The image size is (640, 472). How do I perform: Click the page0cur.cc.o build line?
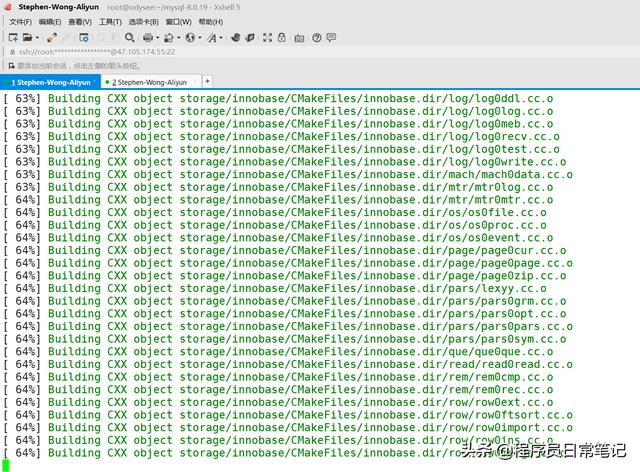(285, 250)
